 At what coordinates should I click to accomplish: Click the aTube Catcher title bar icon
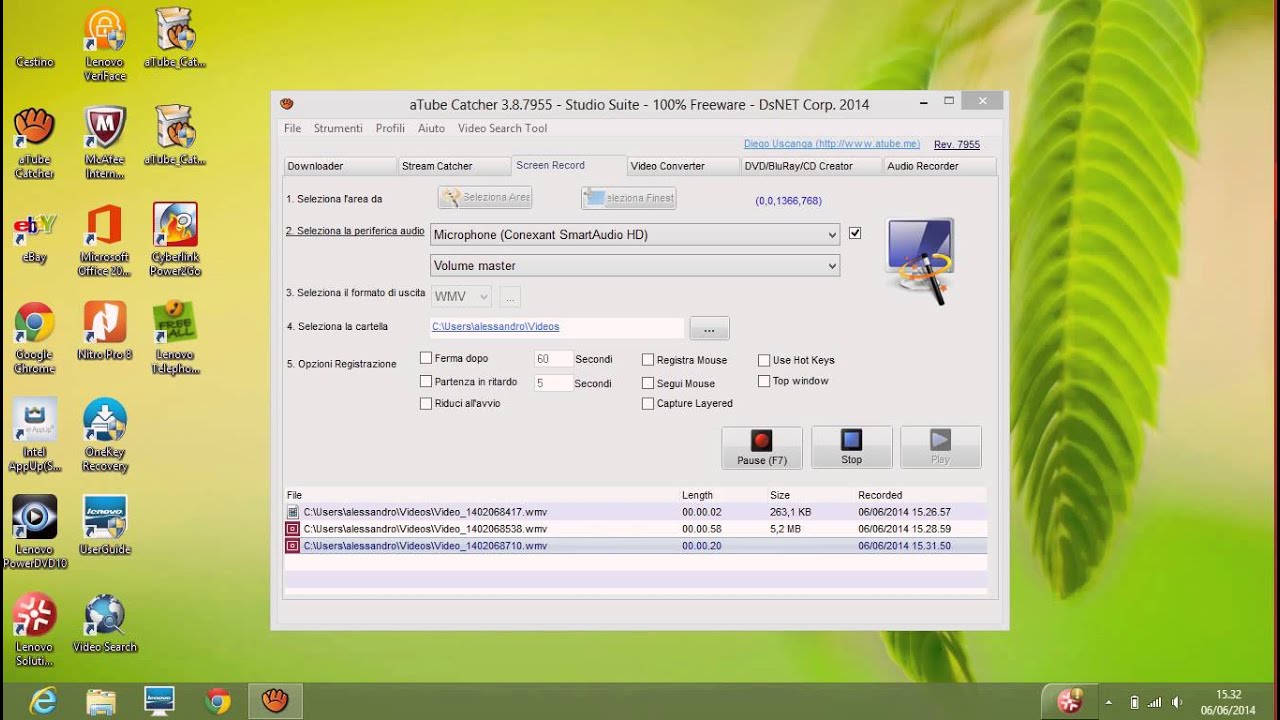(x=287, y=103)
